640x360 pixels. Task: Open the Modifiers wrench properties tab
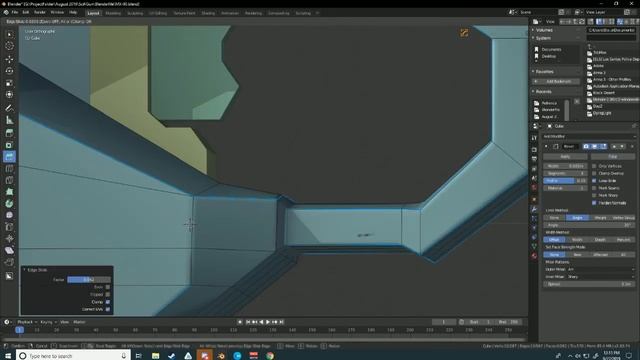534,209
